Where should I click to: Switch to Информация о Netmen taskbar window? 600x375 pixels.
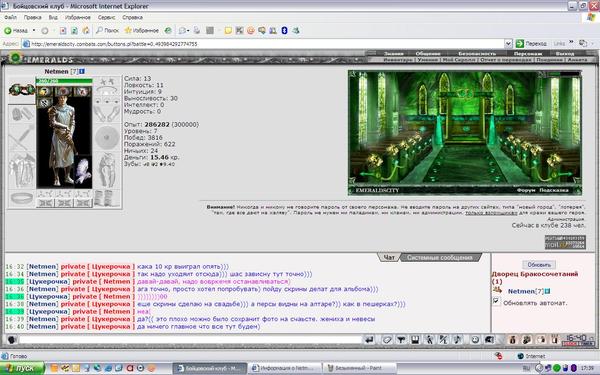pos(285,368)
